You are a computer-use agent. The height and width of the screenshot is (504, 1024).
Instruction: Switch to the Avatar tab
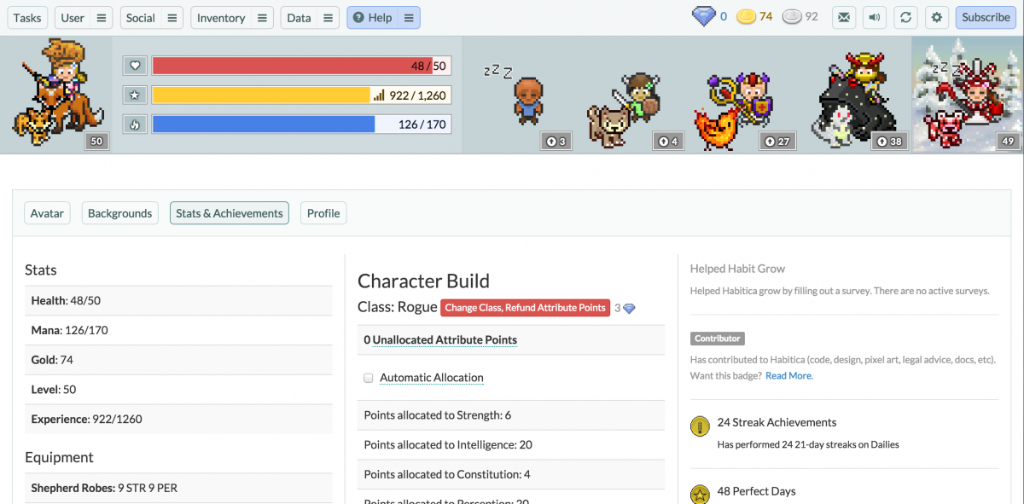coord(47,213)
